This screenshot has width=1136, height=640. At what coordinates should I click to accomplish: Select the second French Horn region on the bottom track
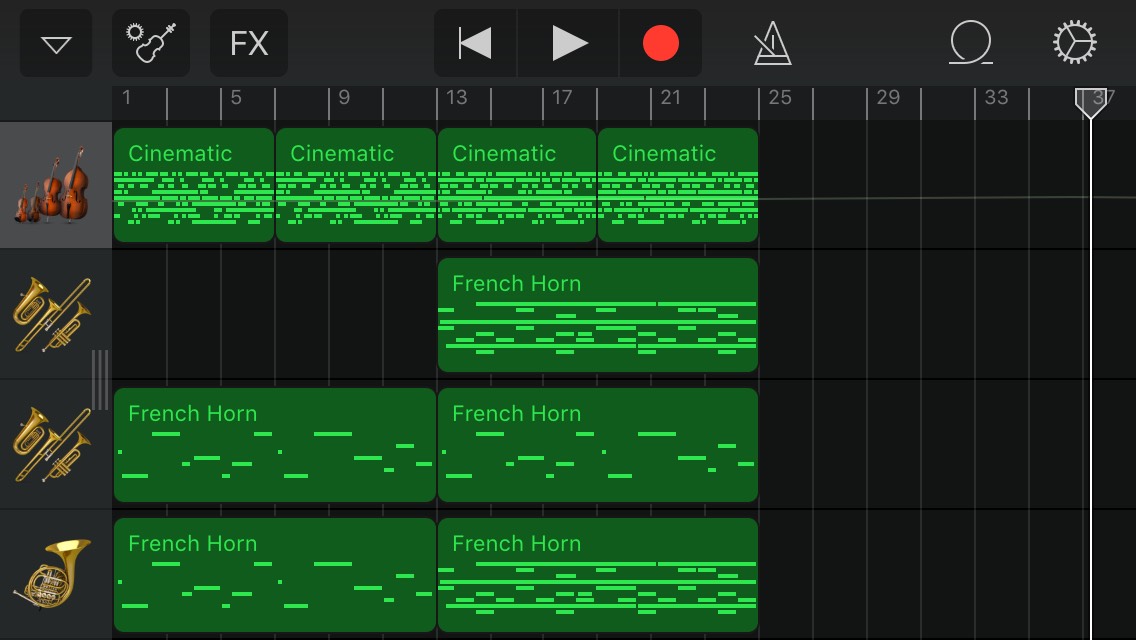tap(598, 575)
